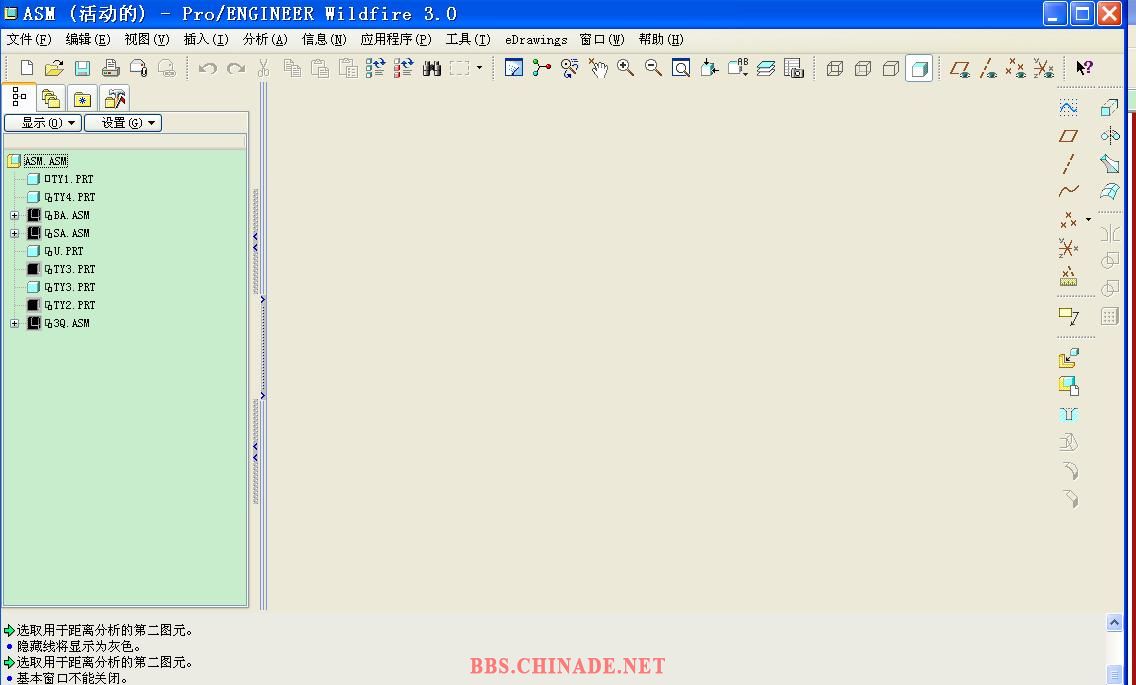The image size is (1136, 685).
Task: Click the assemble component icon
Action: [1069, 358]
